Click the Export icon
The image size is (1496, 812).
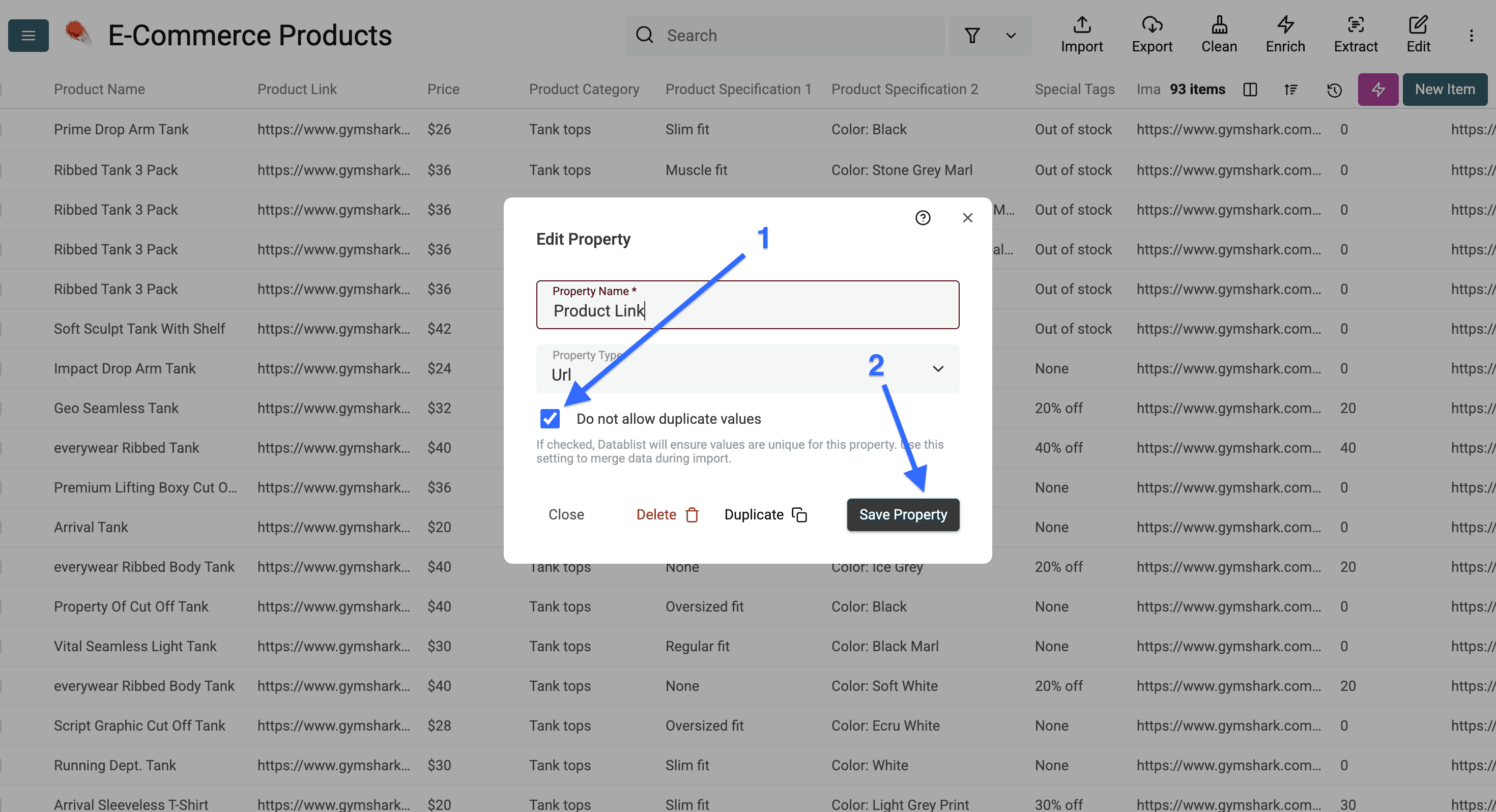click(x=1152, y=35)
